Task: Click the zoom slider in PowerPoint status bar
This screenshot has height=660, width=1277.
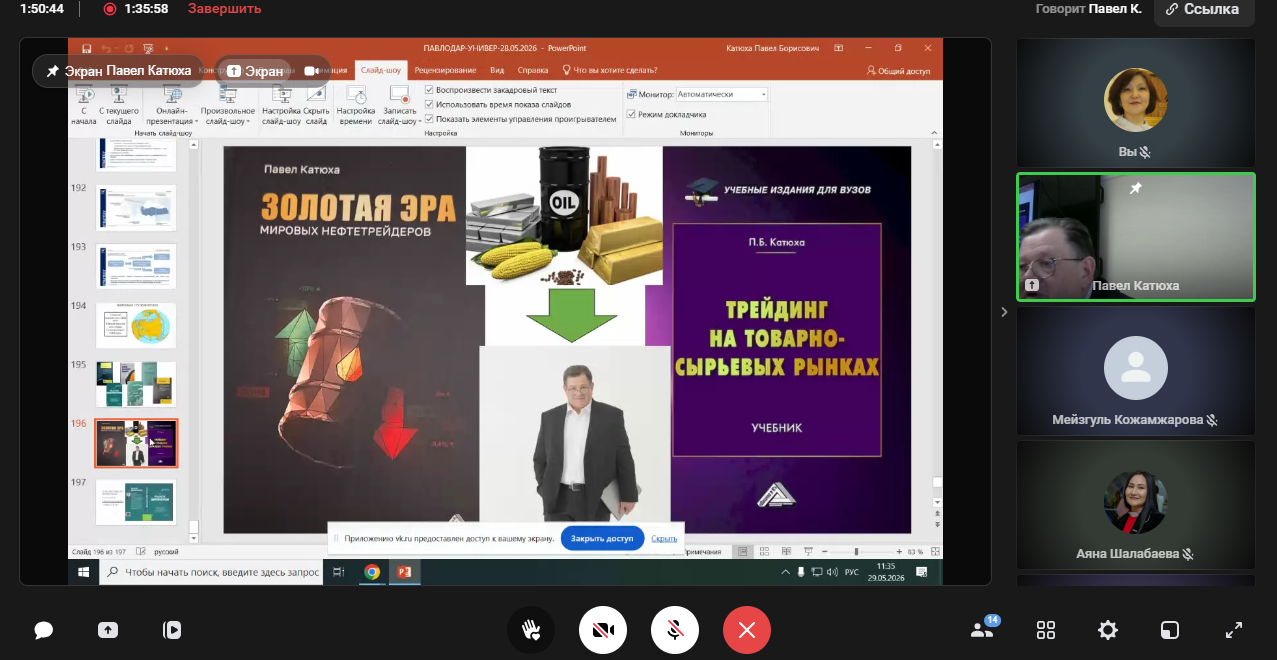Action: click(857, 552)
